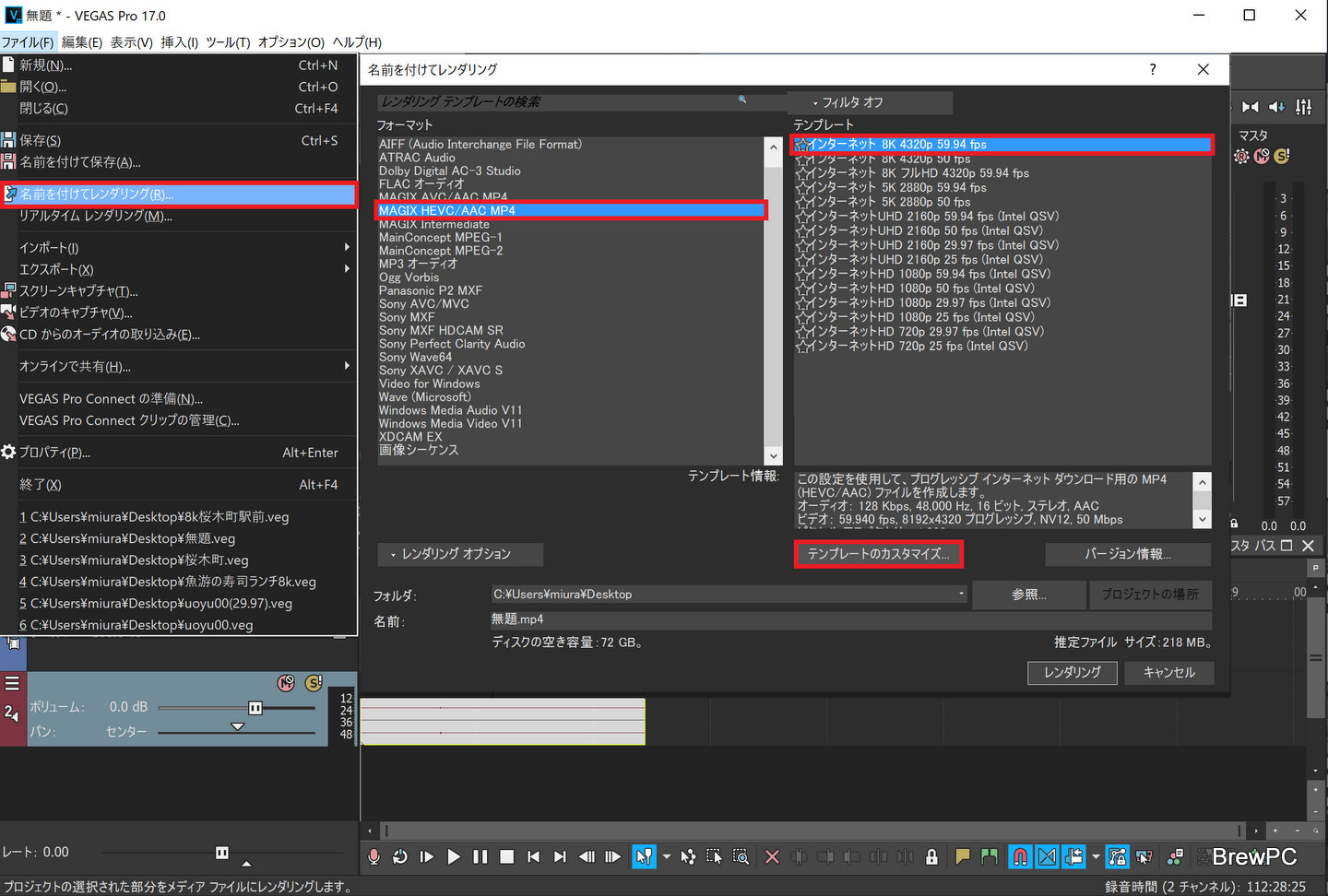
Task: Click the zoom edit tool magnifier icon
Action: pyautogui.click(x=741, y=856)
